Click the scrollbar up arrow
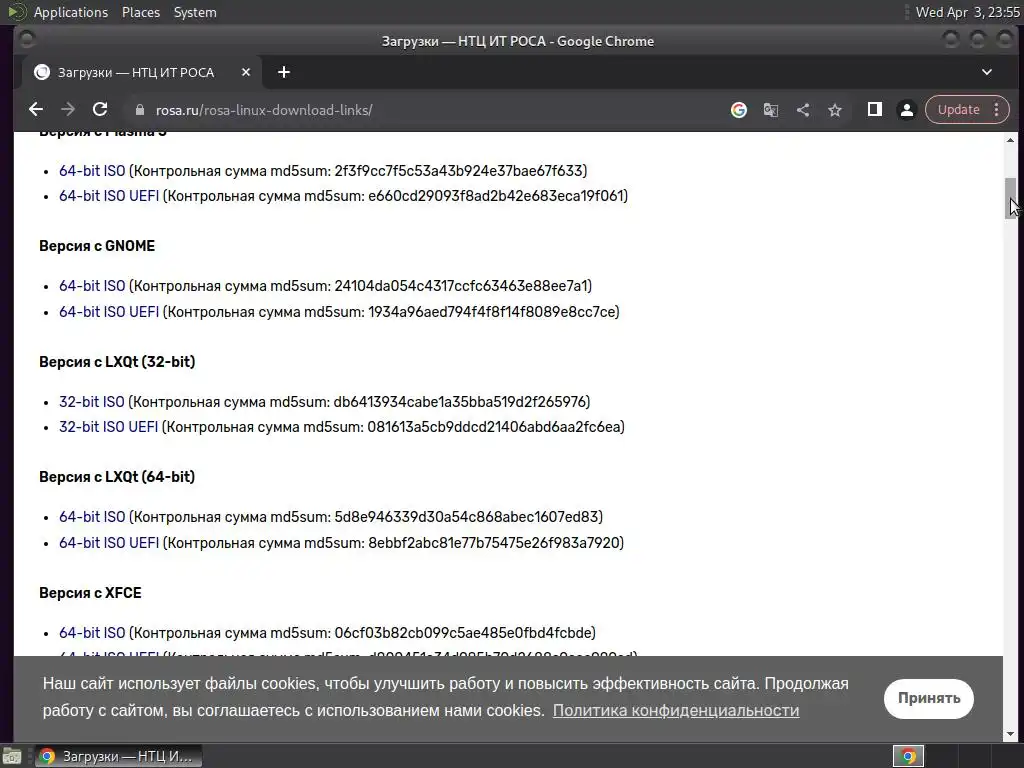The width and height of the screenshot is (1024, 768). pos(1010,140)
